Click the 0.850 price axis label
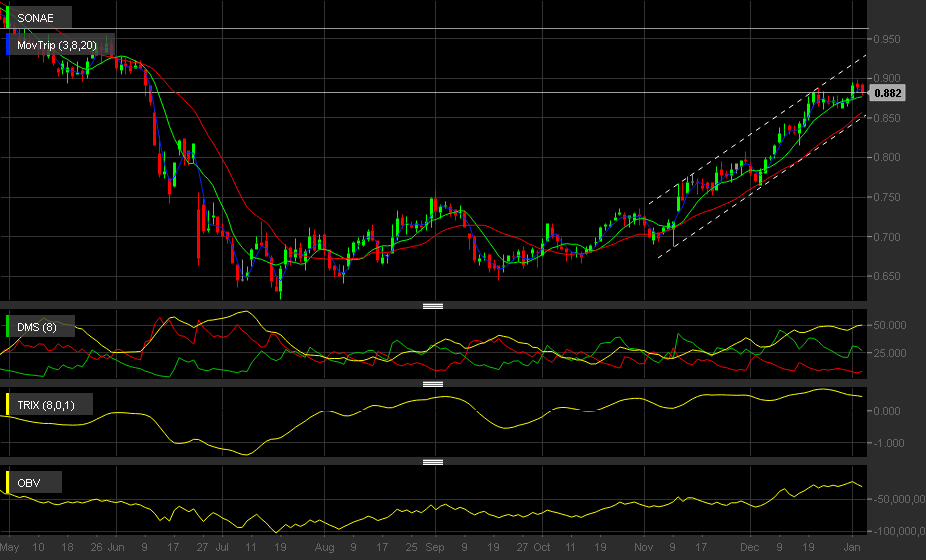 [887, 118]
